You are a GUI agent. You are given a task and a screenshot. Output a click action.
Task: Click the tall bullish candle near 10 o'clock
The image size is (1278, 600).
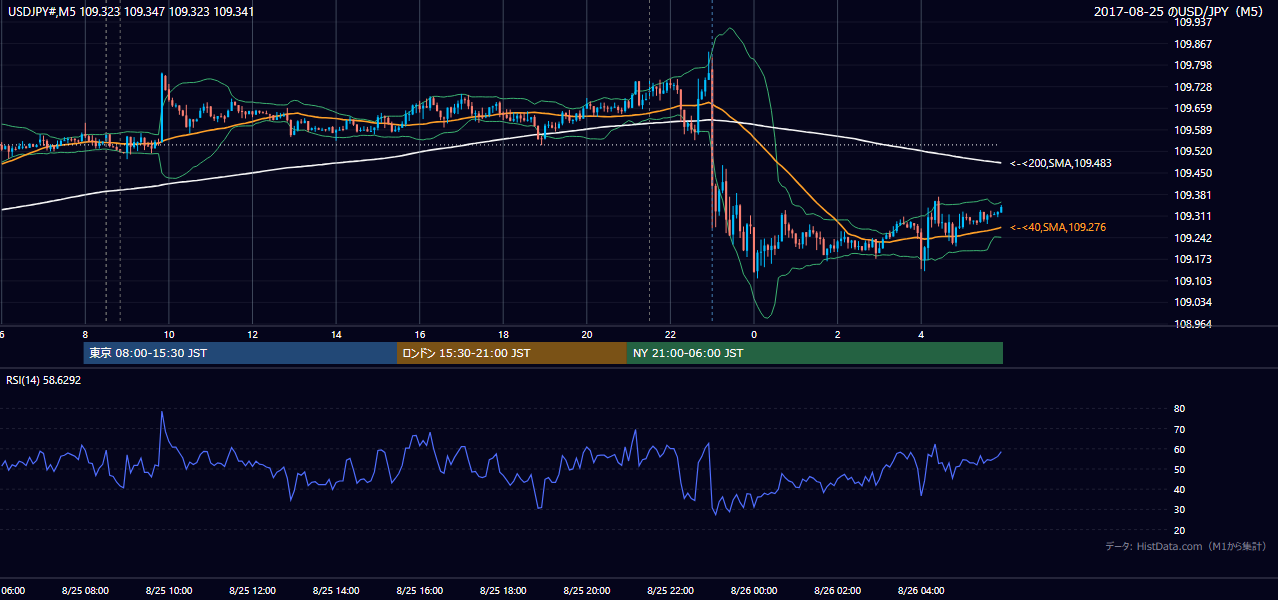tap(161, 108)
